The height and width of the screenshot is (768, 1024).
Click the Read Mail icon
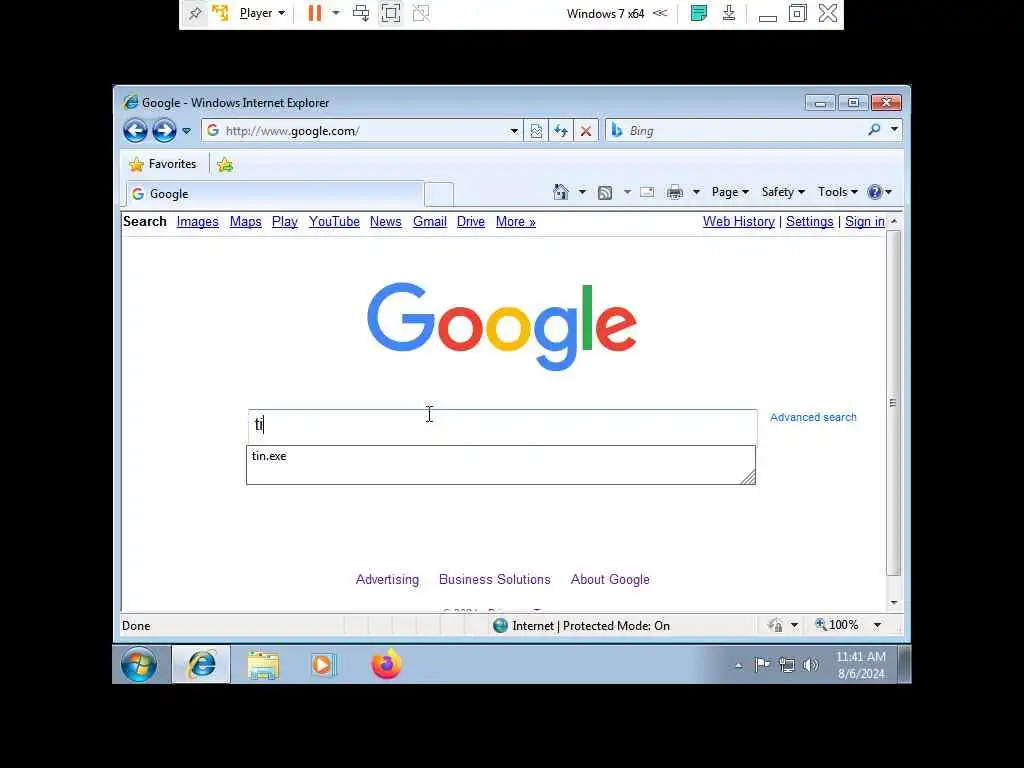coord(647,192)
